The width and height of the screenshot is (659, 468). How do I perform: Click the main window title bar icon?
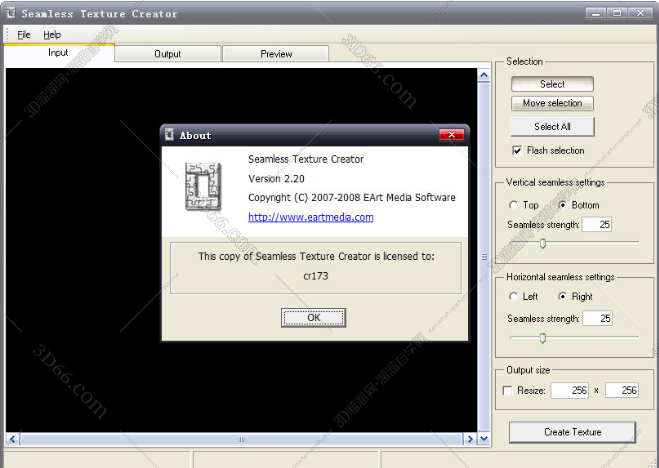(x=11, y=14)
